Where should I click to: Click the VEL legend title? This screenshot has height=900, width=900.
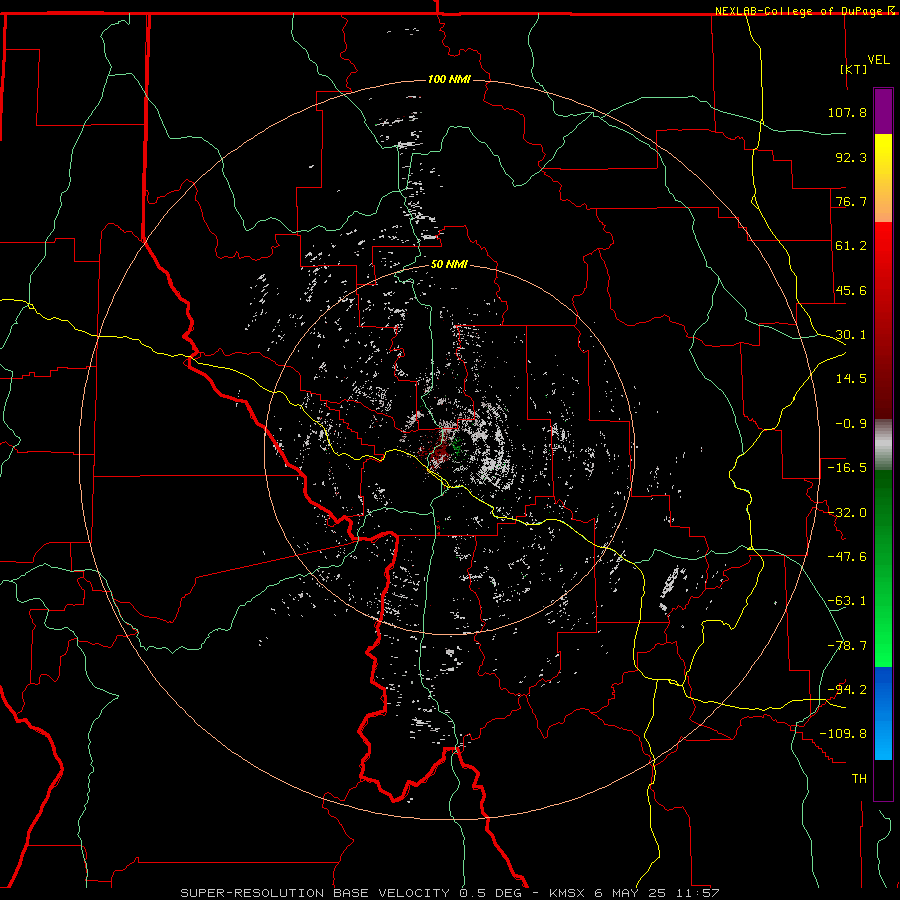(x=878, y=60)
